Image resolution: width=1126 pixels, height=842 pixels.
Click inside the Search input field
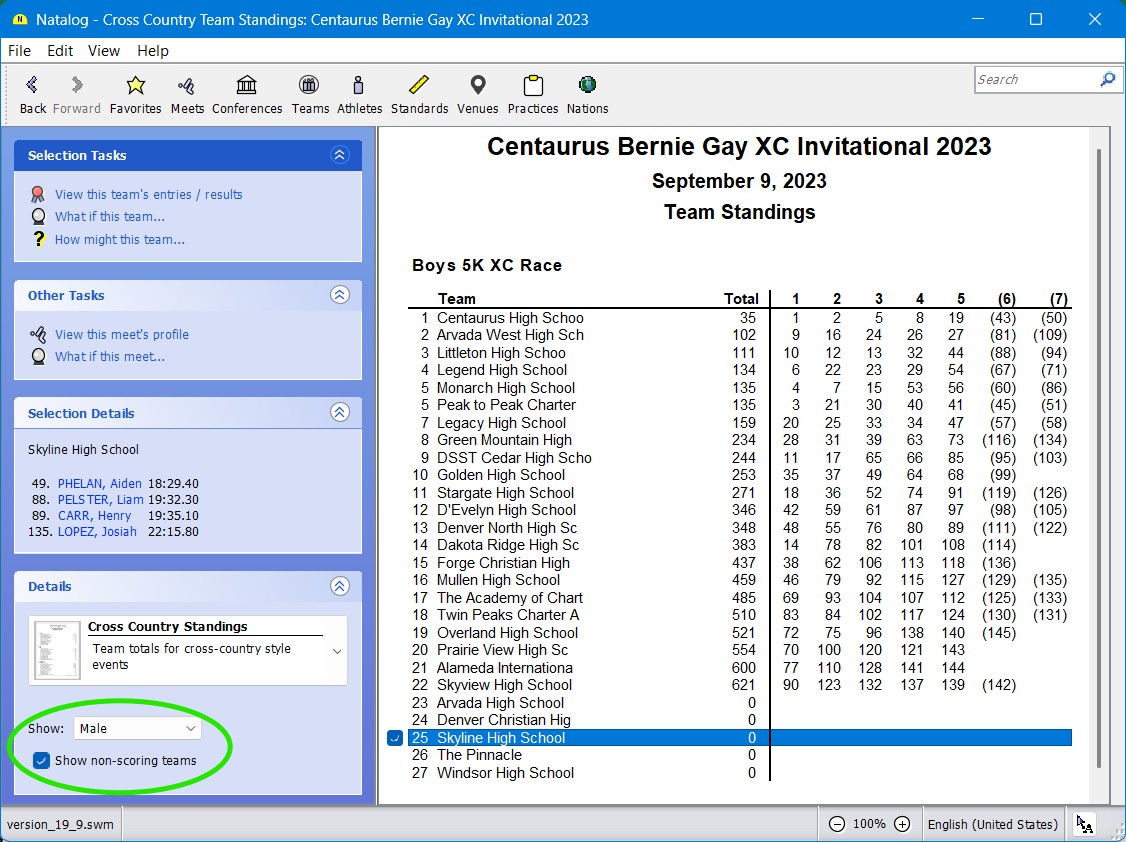pyautogui.click(x=1037, y=80)
